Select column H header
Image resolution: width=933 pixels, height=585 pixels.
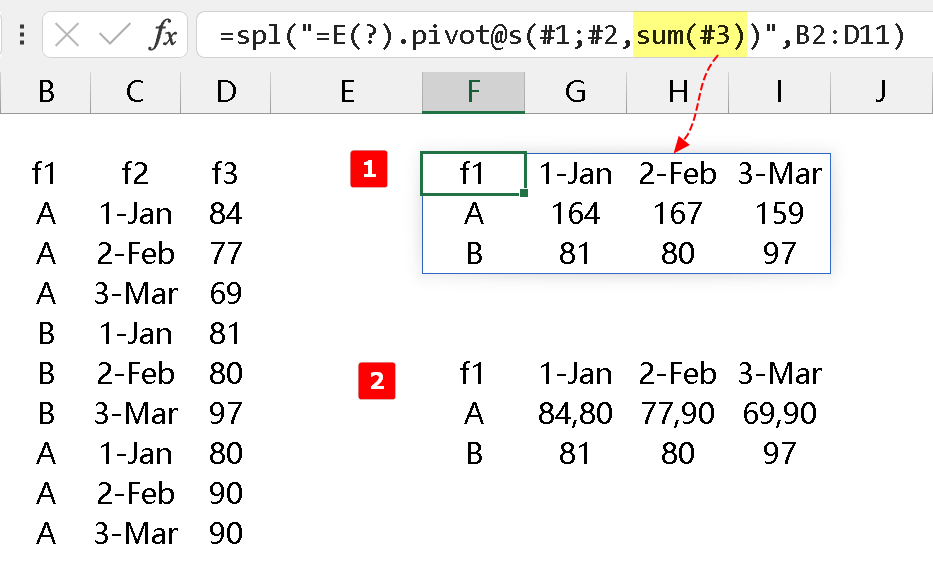[678, 92]
